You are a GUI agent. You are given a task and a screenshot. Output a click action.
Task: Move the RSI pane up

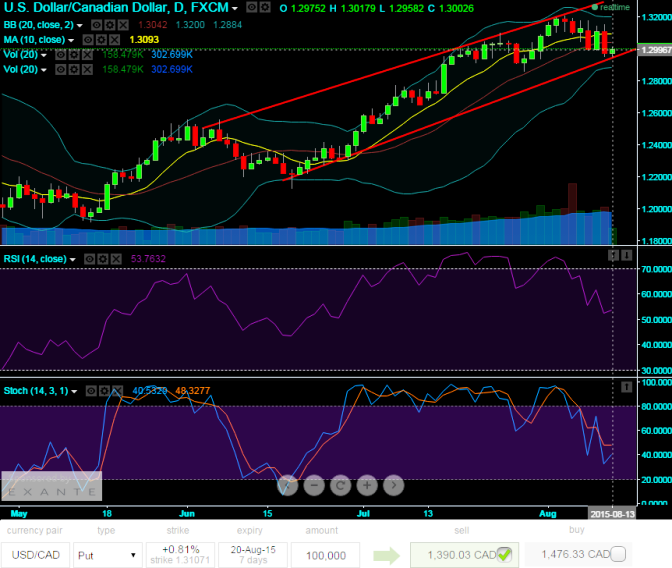click(613, 255)
